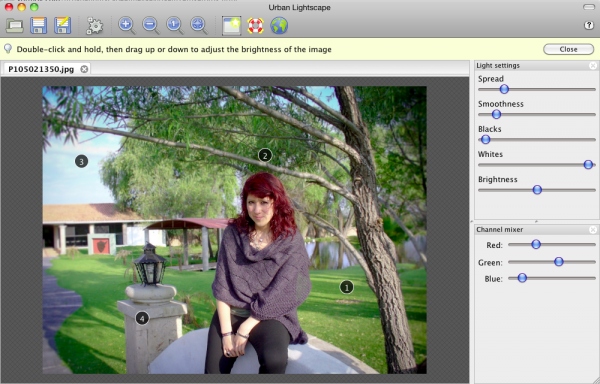Choose Save As (floppy with pencil icon)
The width and height of the screenshot is (600, 384).
pos(62,26)
